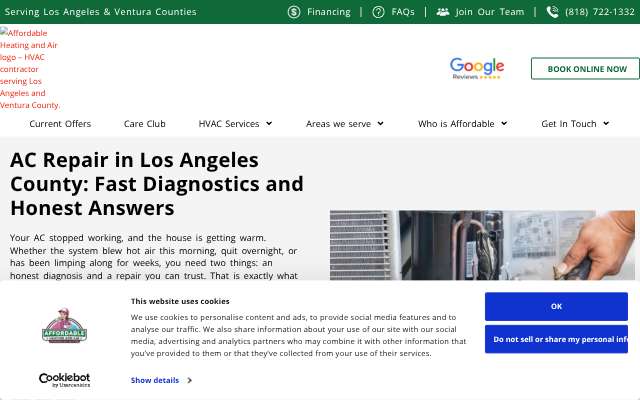This screenshot has width=640, height=400.
Task: Open Get In Touch menu item
Action: click(x=569, y=124)
